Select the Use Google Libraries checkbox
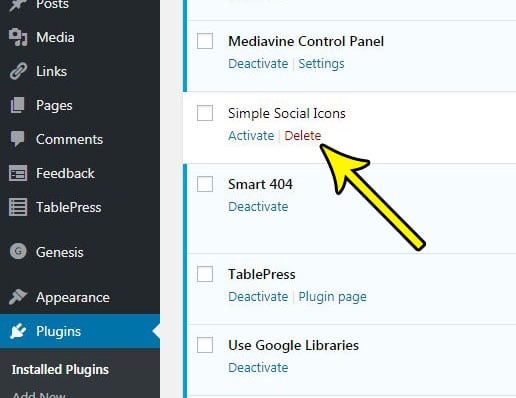This screenshot has height=398, width=516. pyautogui.click(x=205, y=345)
